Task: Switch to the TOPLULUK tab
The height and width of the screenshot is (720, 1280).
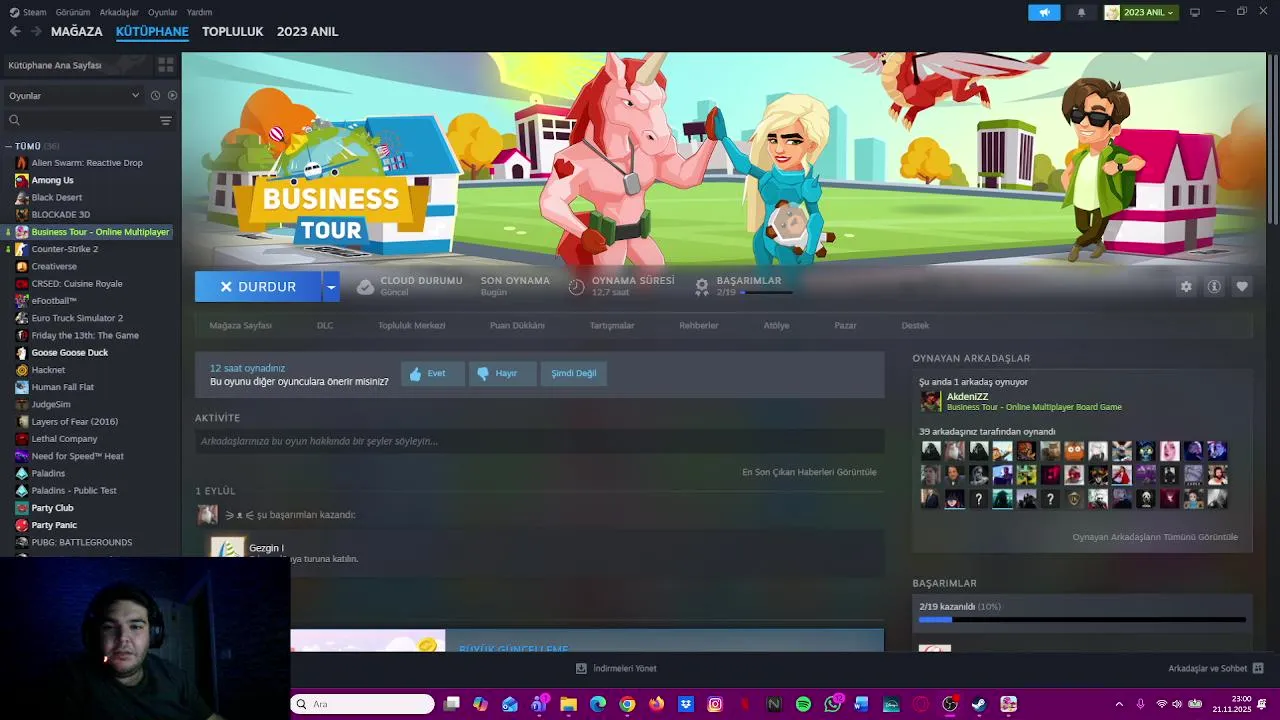Action: (232, 31)
